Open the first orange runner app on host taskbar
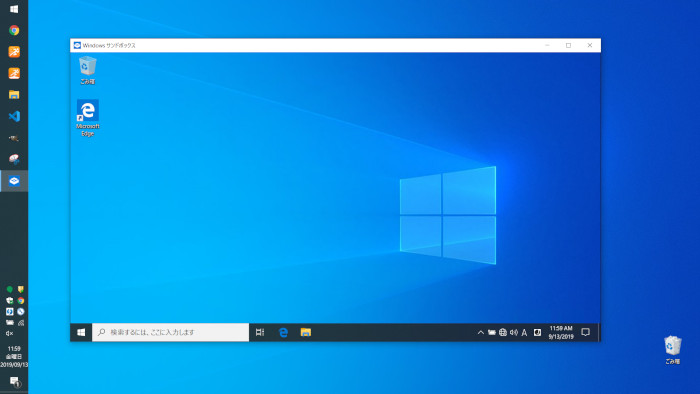 14,52
